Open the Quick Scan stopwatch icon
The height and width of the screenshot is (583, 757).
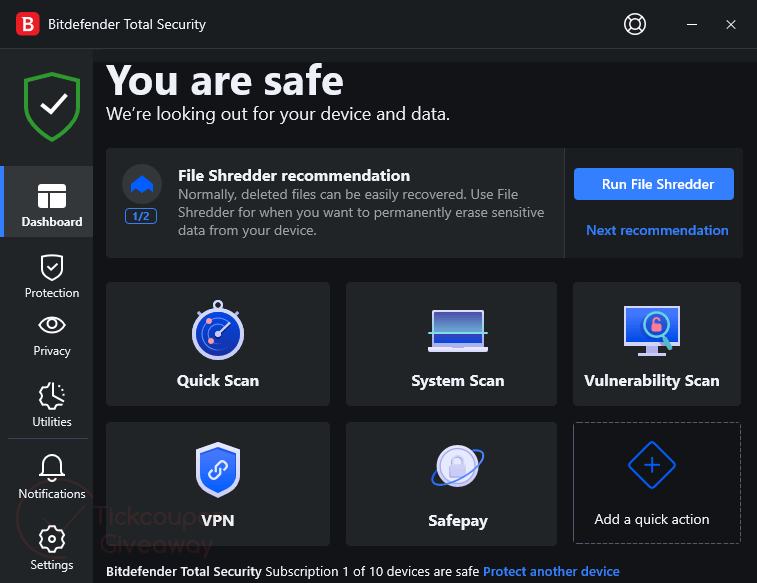coord(218,333)
